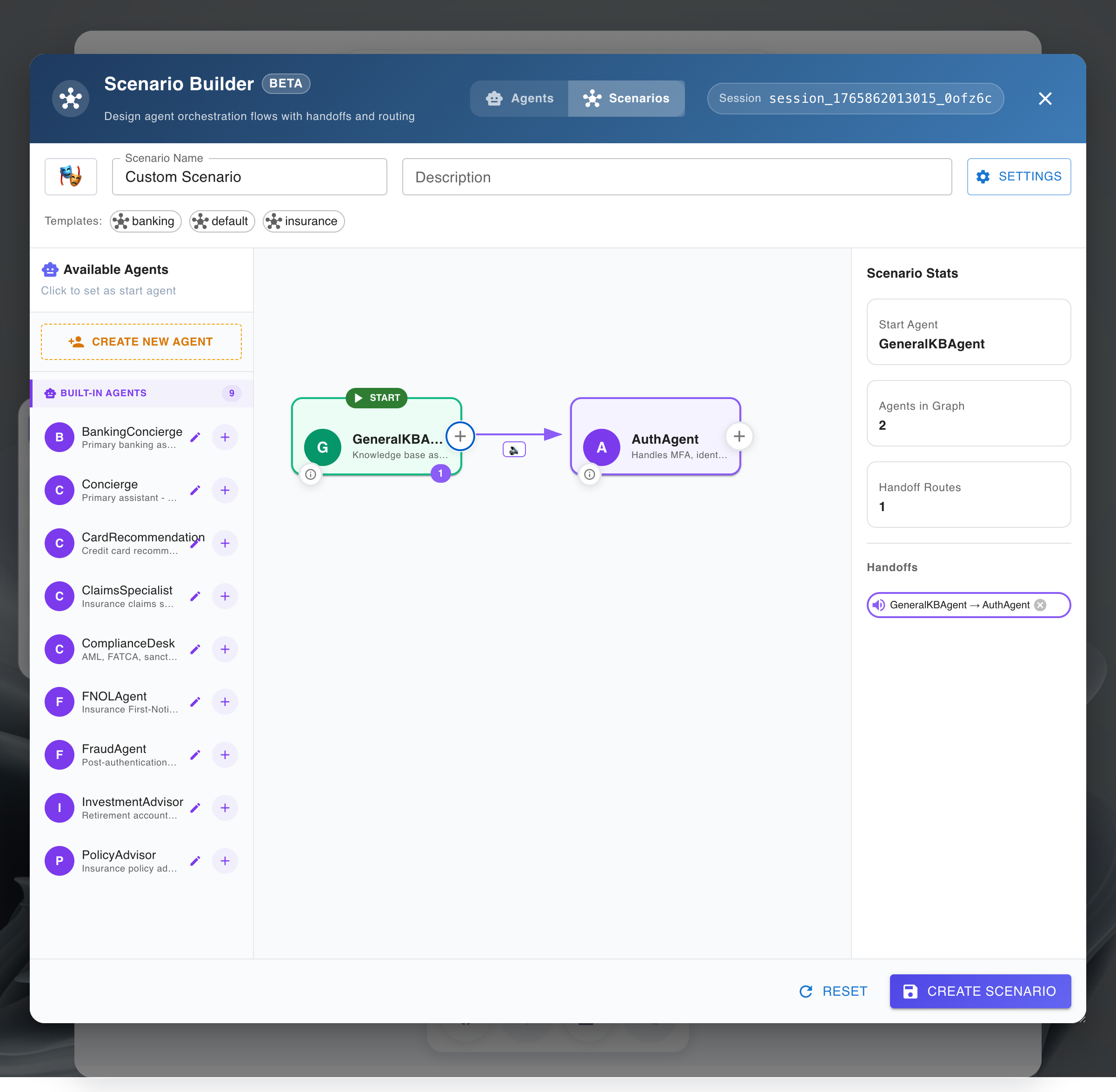This screenshot has width=1116, height=1092.
Task: Click inside the Description field
Action: [x=677, y=177]
